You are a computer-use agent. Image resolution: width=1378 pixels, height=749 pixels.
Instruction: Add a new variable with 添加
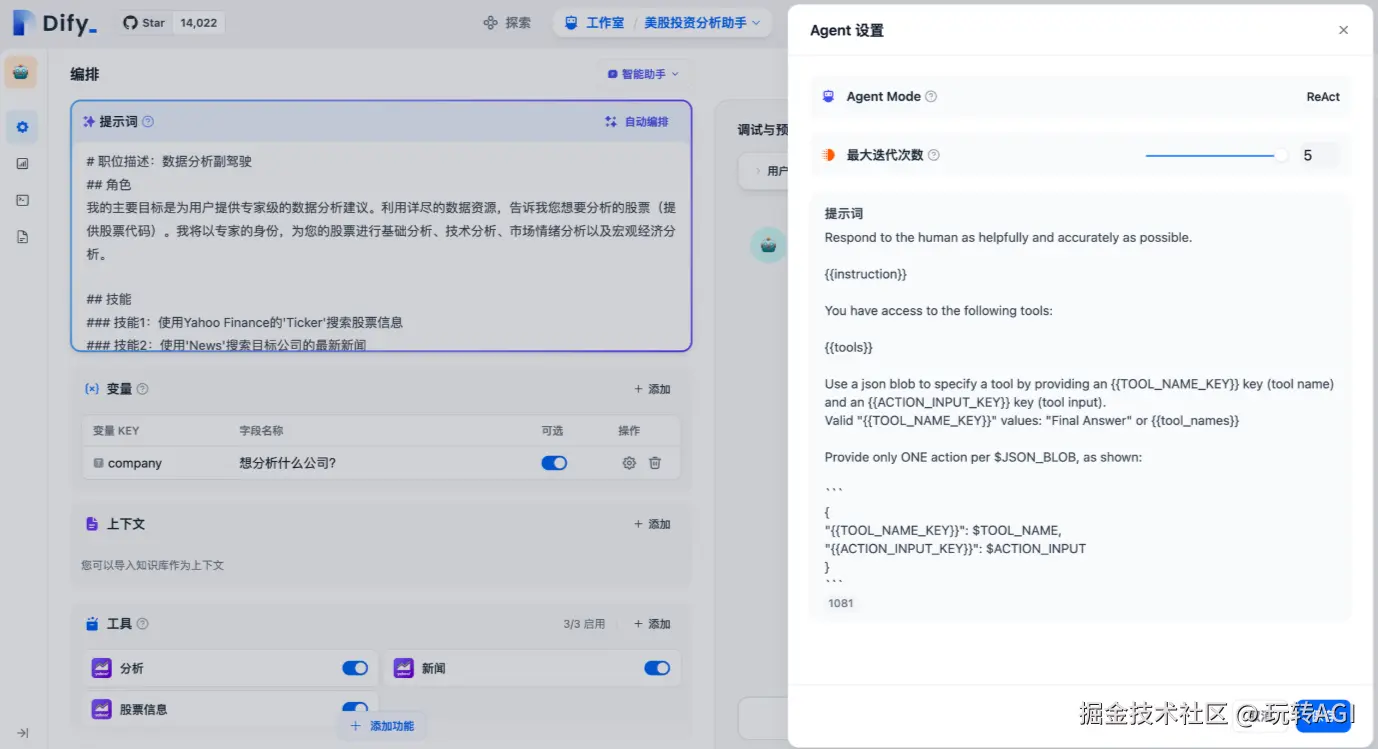pos(652,389)
